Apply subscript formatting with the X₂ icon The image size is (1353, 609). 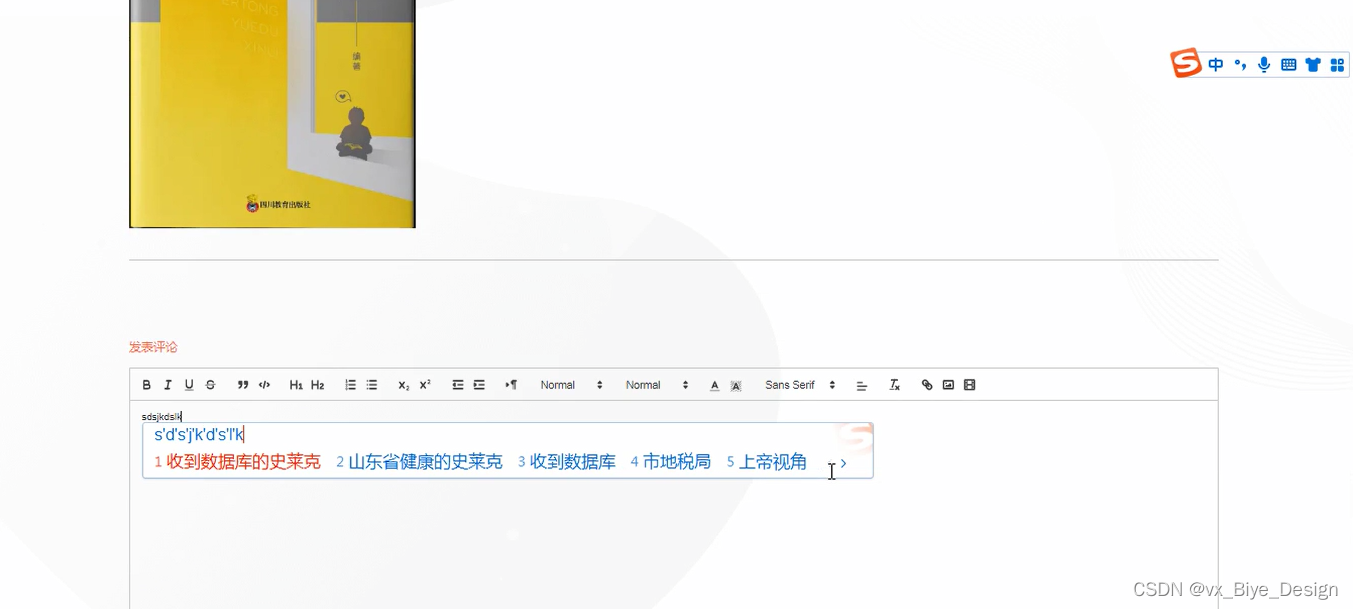(404, 385)
